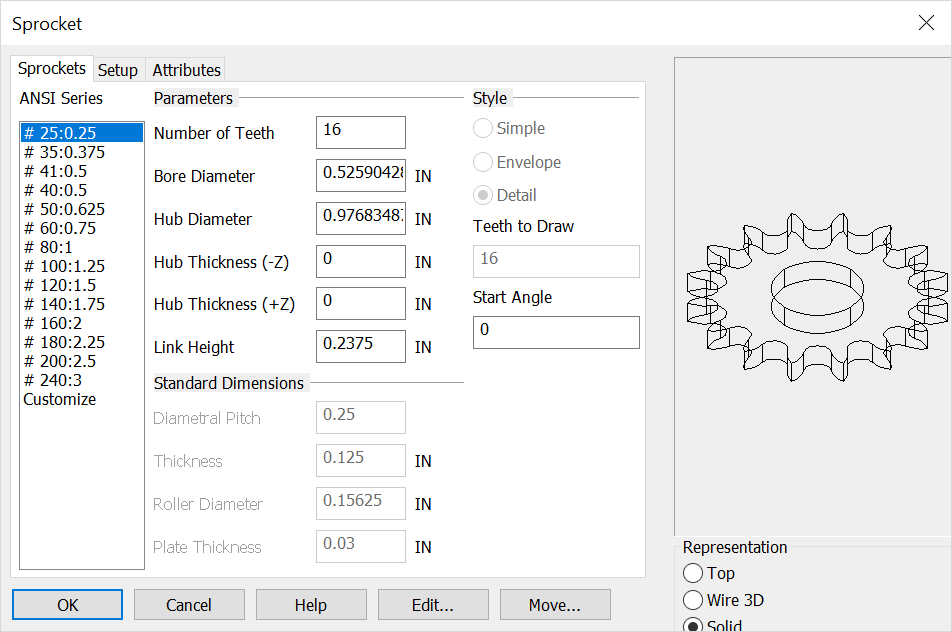
Task: Confirm the sprocket settings with OK
Action: [66, 604]
